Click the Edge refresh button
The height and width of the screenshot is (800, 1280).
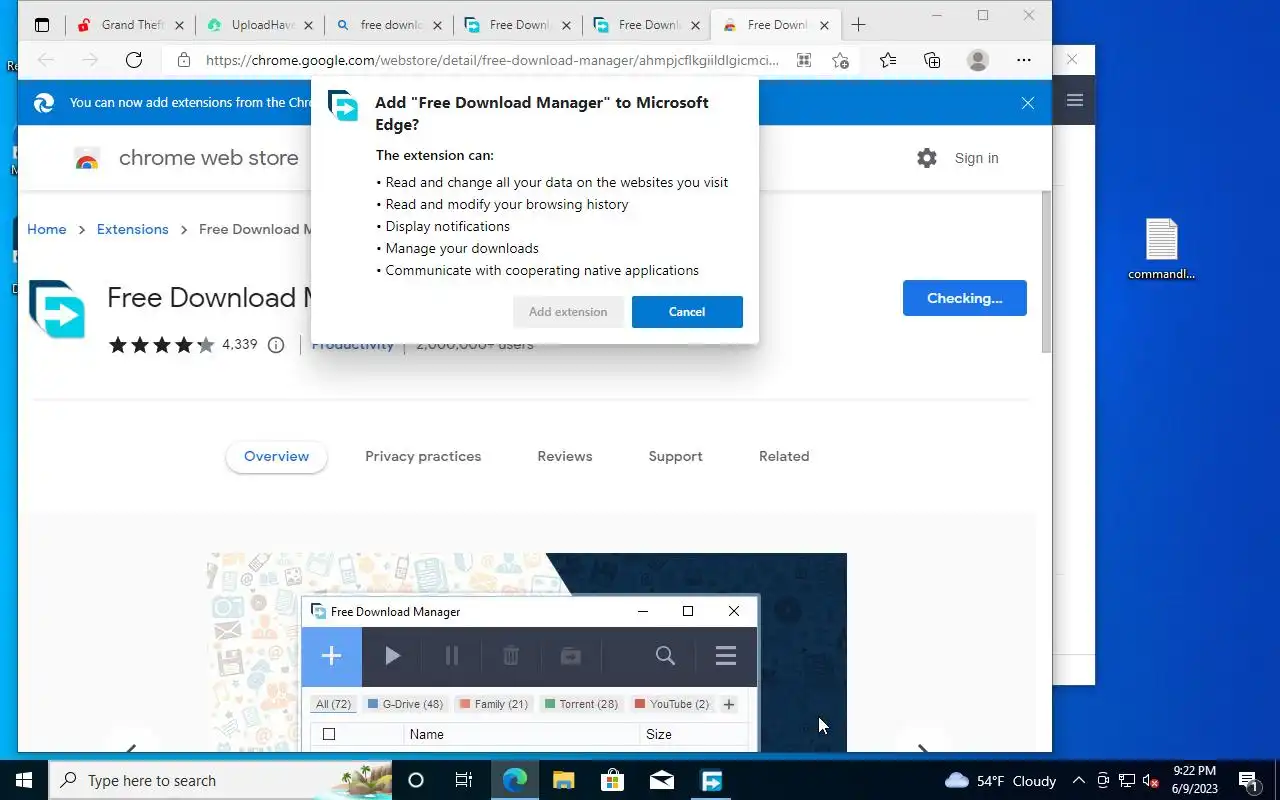click(x=134, y=60)
